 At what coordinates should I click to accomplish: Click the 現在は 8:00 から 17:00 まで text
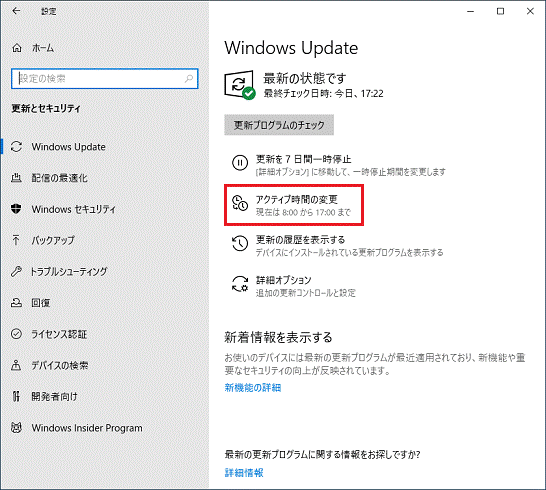click(303, 212)
